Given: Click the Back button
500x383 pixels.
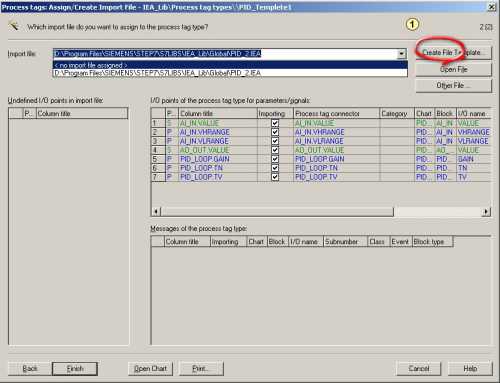Looking at the screenshot, I should [x=30, y=369].
